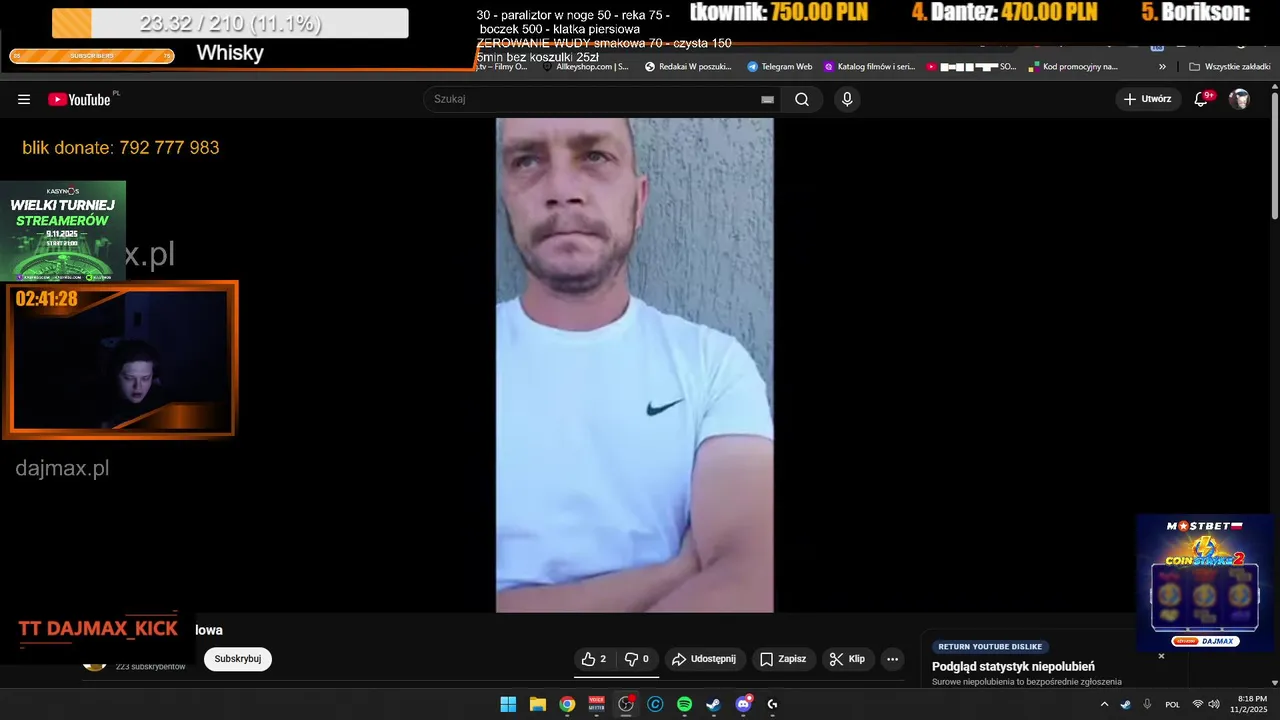Click Steam icon in system tray
Viewport: 1280px width, 720px height.
(1126, 704)
